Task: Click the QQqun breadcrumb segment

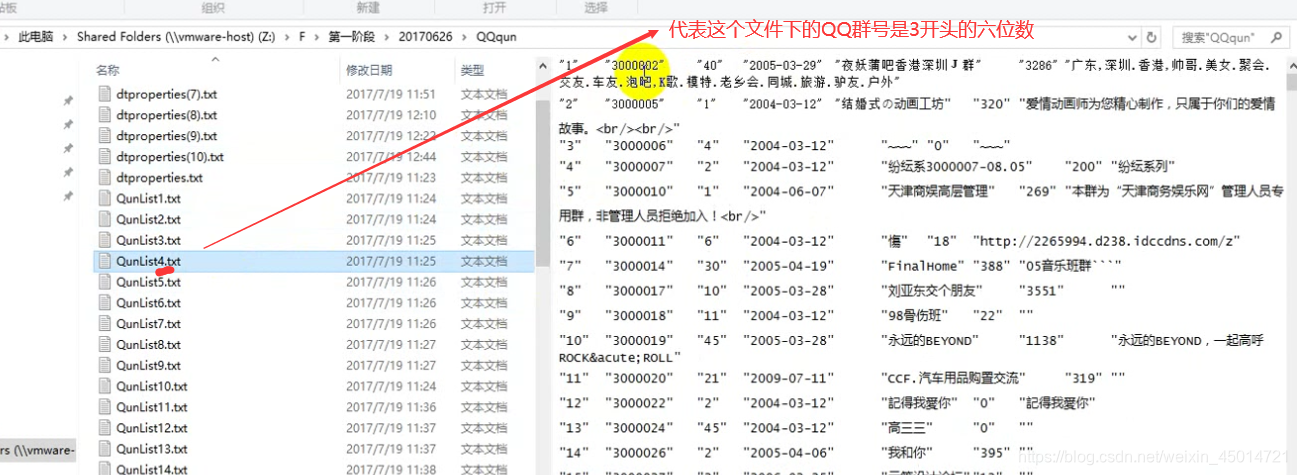Action: coord(496,37)
